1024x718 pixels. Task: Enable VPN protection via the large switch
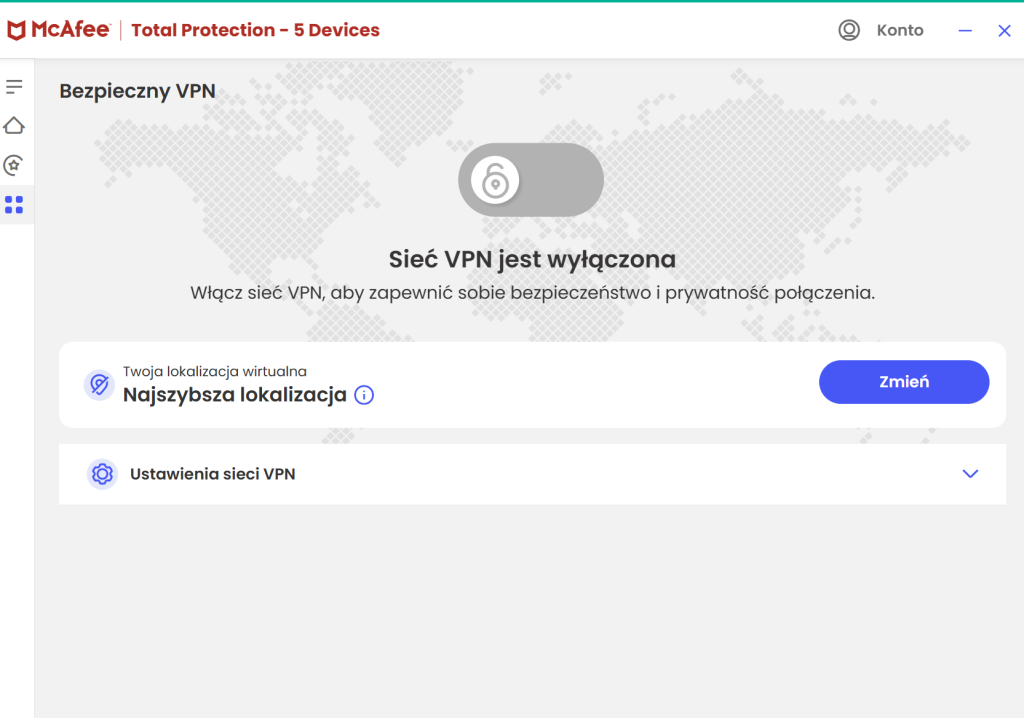pos(530,179)
